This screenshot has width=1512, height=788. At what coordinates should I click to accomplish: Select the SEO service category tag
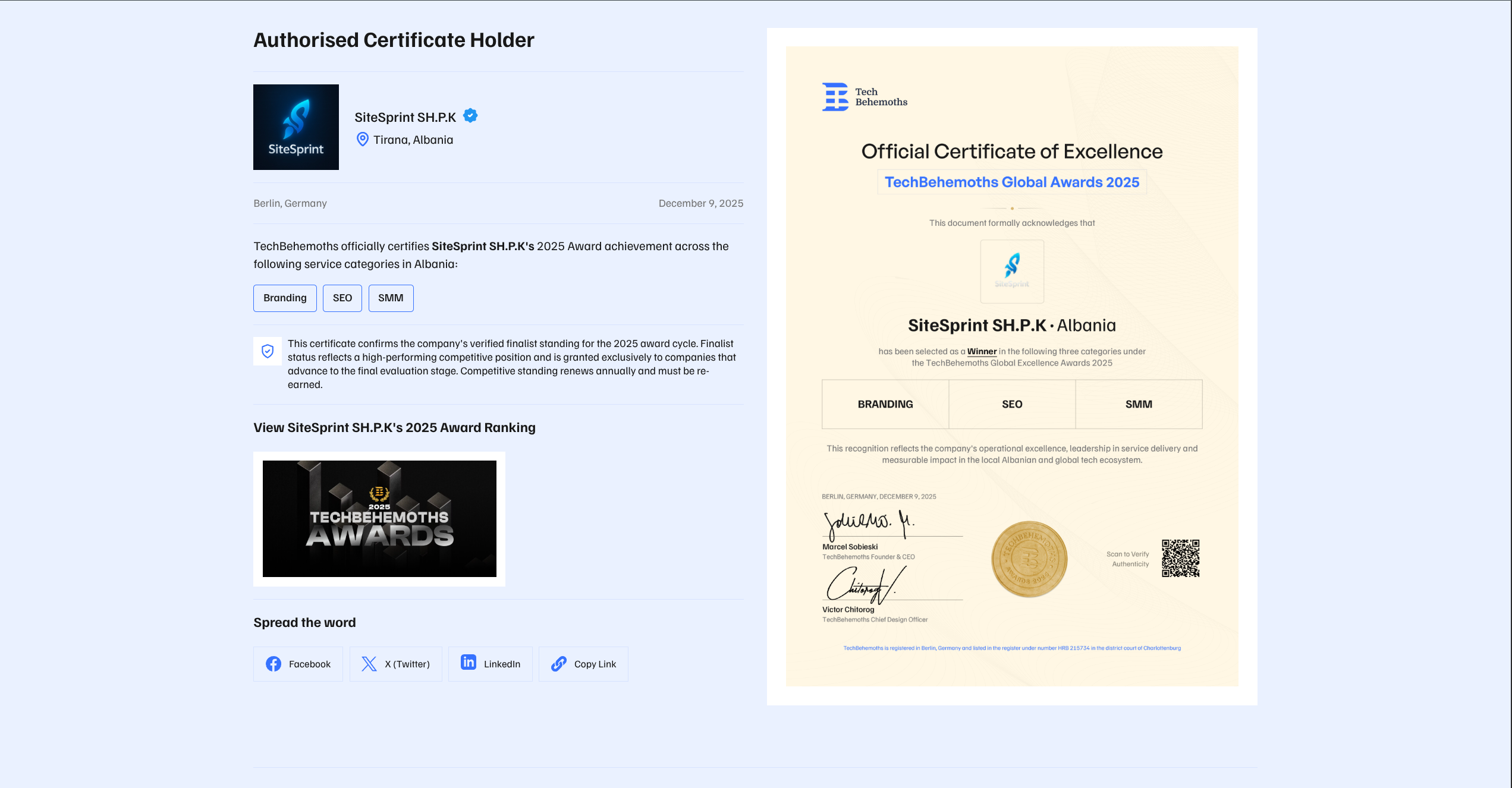tap(342, 298)
